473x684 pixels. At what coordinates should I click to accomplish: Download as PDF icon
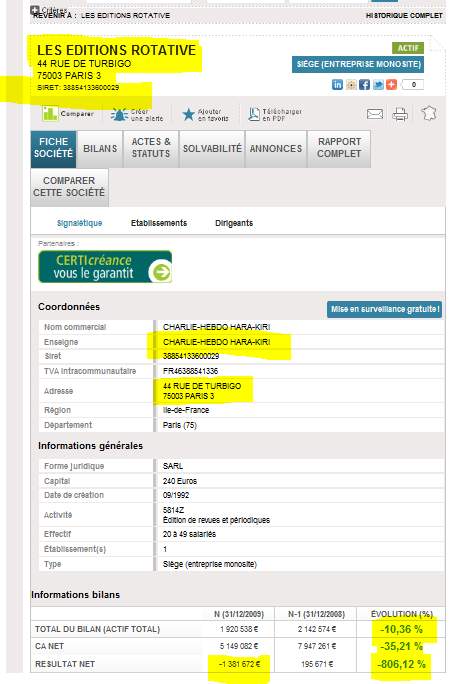[254, 114]
